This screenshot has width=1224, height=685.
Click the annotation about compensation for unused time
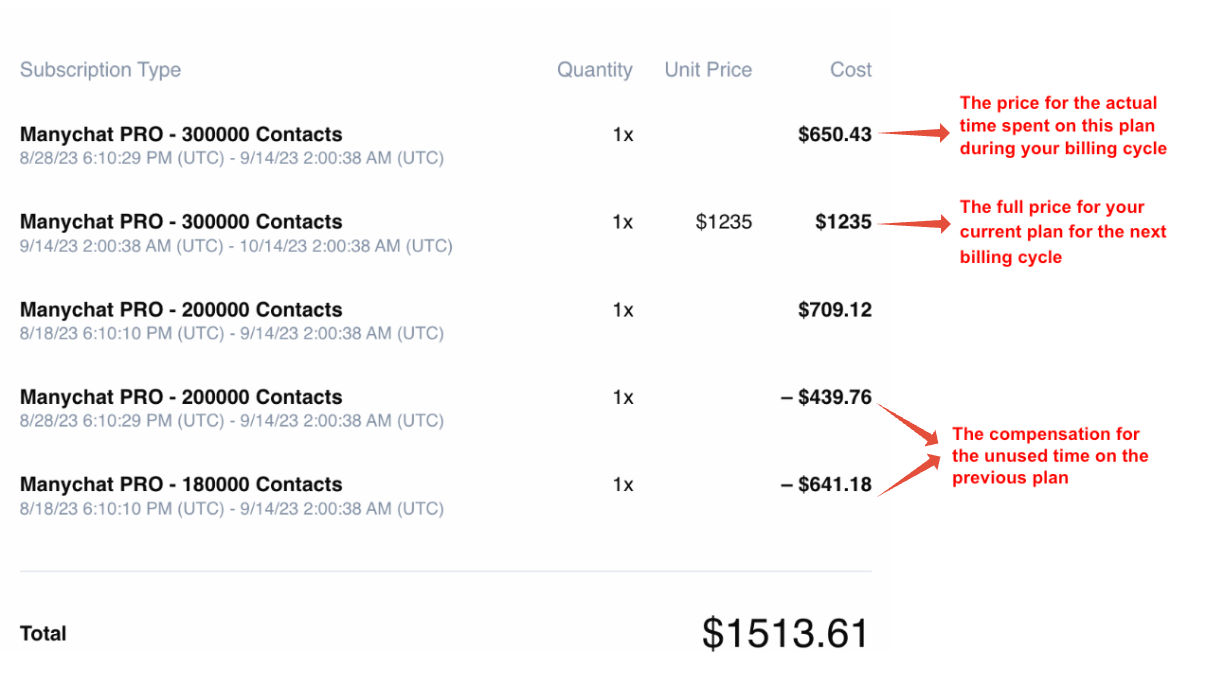1048,456
